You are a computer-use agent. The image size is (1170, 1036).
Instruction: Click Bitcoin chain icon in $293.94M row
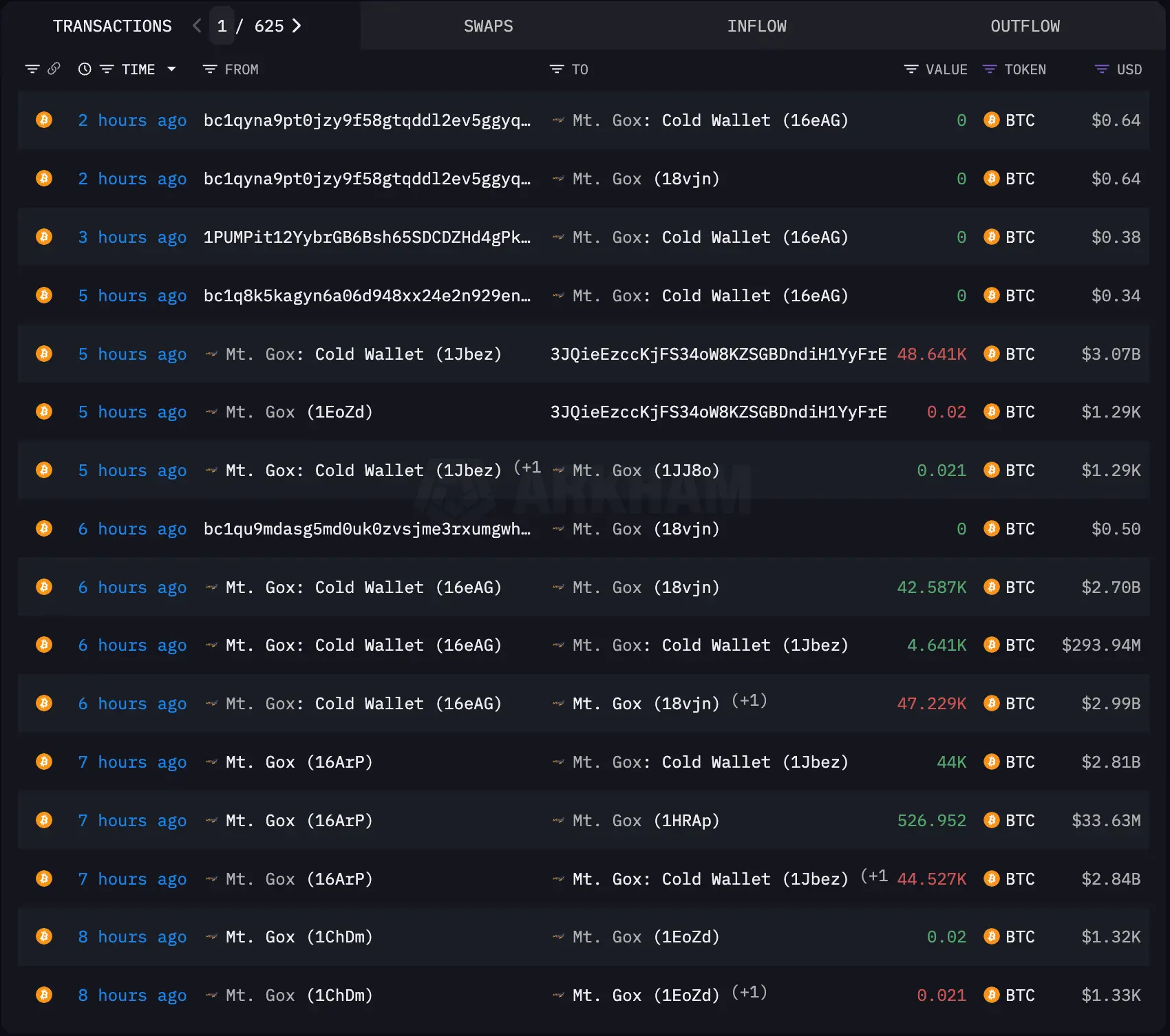[44, 645]
